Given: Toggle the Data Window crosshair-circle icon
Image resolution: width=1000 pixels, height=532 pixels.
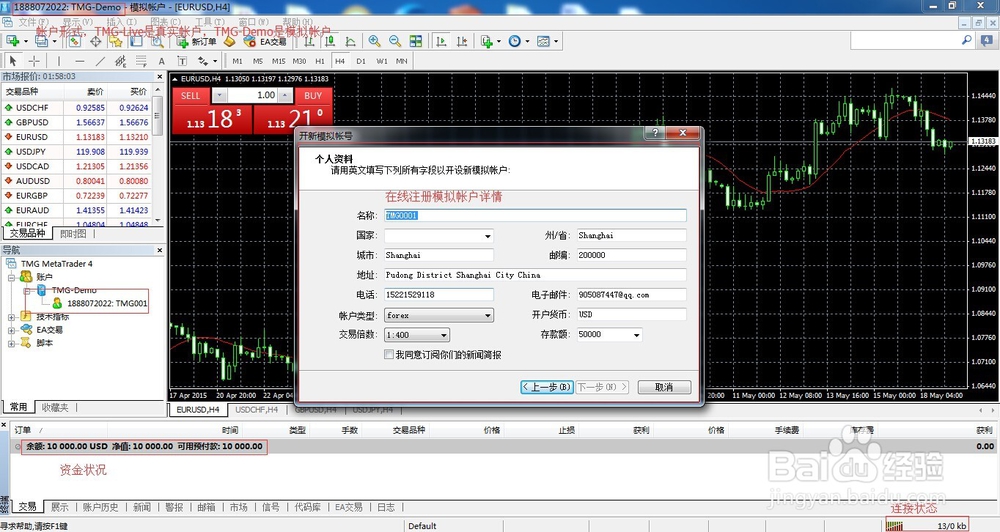Looking at the screenshot, I should click(x=96, y=41).
